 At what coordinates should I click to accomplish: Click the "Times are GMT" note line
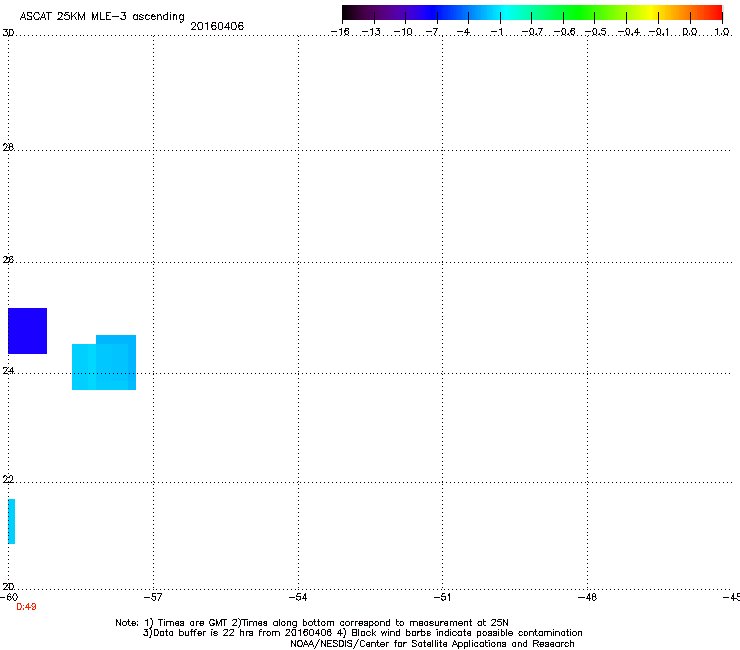click(312, 623)
